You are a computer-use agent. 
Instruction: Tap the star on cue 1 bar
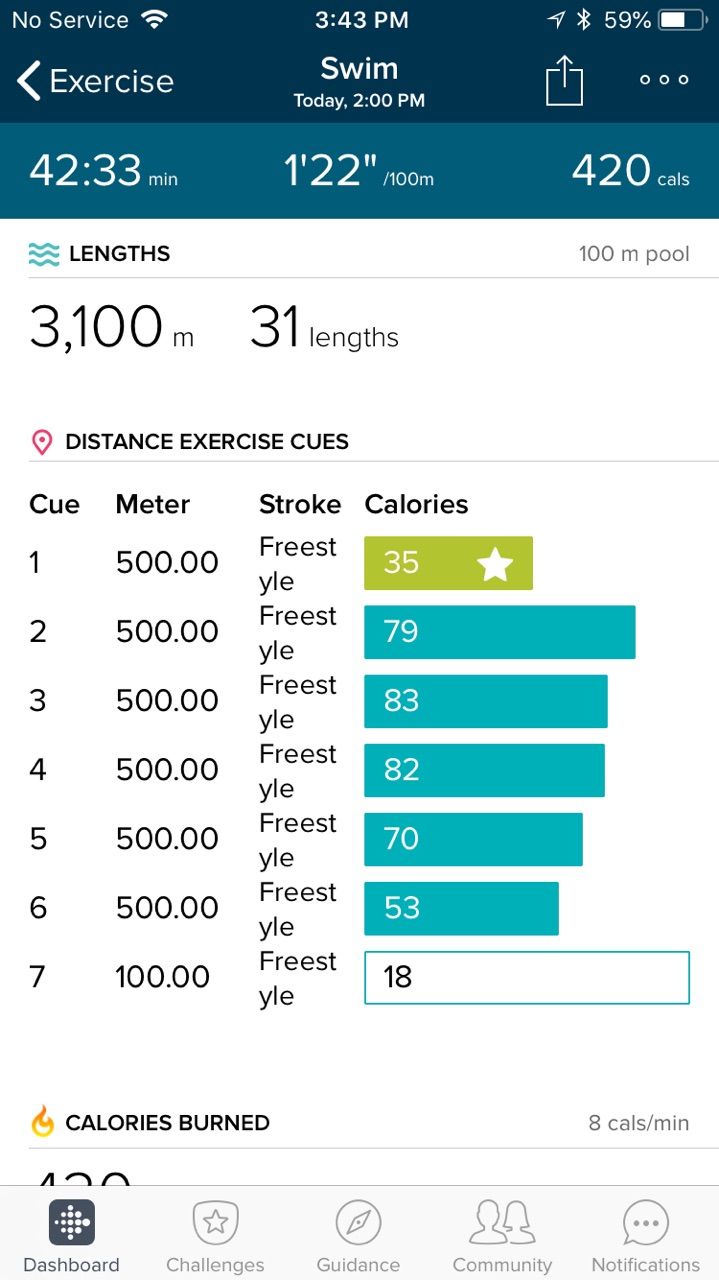pyautogui.click(x=494, y=564)
